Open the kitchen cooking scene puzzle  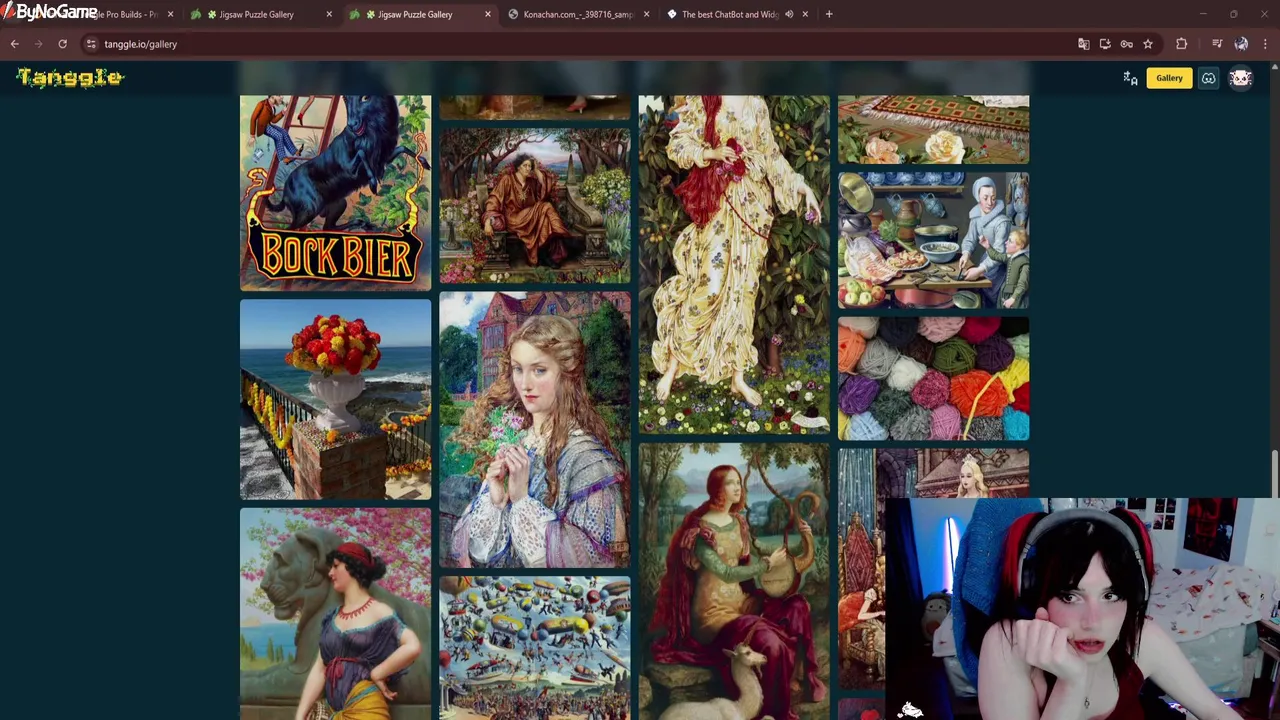(x=933, y=240)
